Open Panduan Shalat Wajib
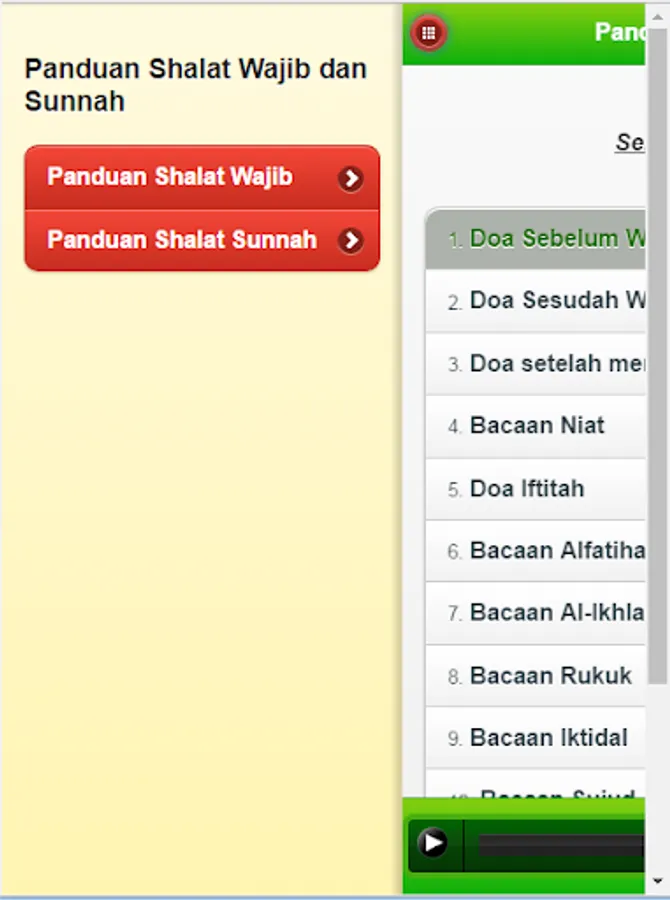This screenshot has width=670, height=900. click(170, 178)
